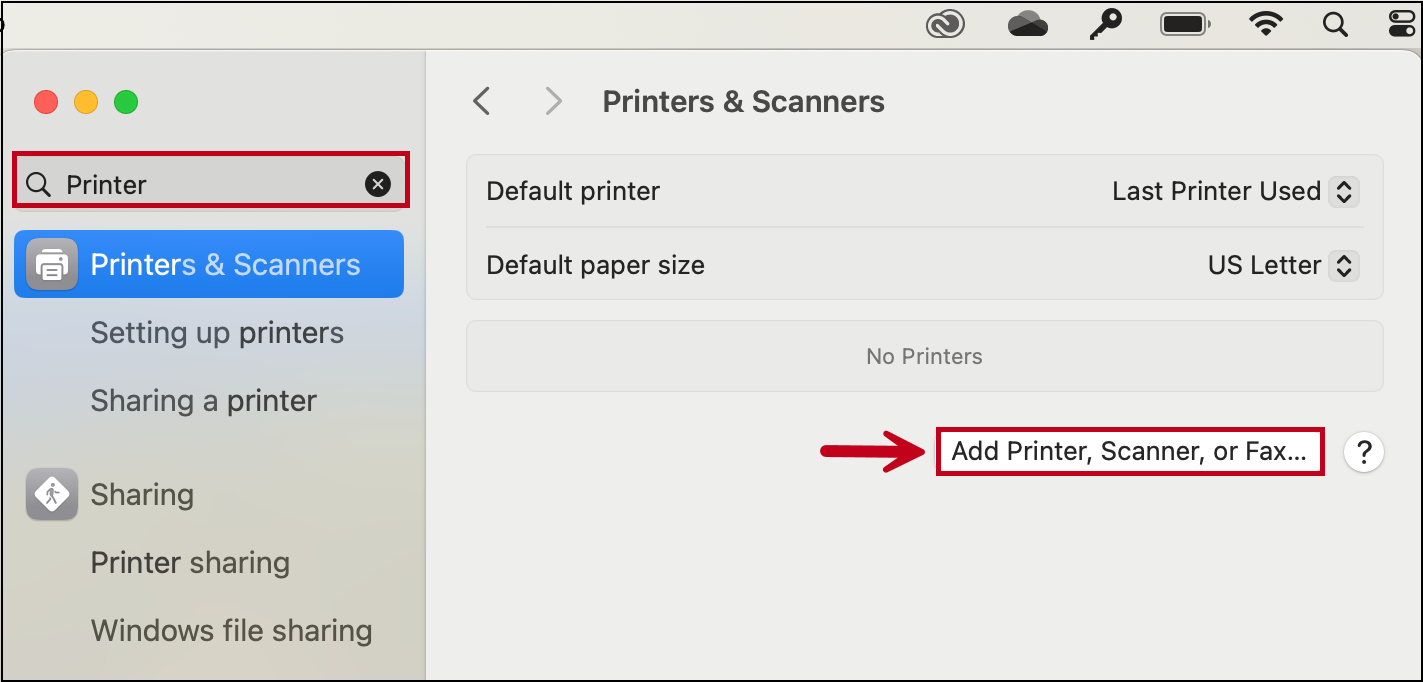Click inside the Printer search field
The width and height of the screenshot is (1423, 682).
[200, 184]
